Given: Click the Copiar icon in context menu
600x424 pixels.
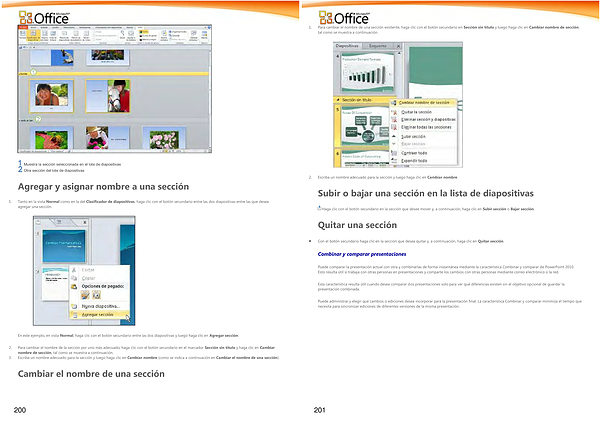Looking at the screenshot, I should pos(72,278).
